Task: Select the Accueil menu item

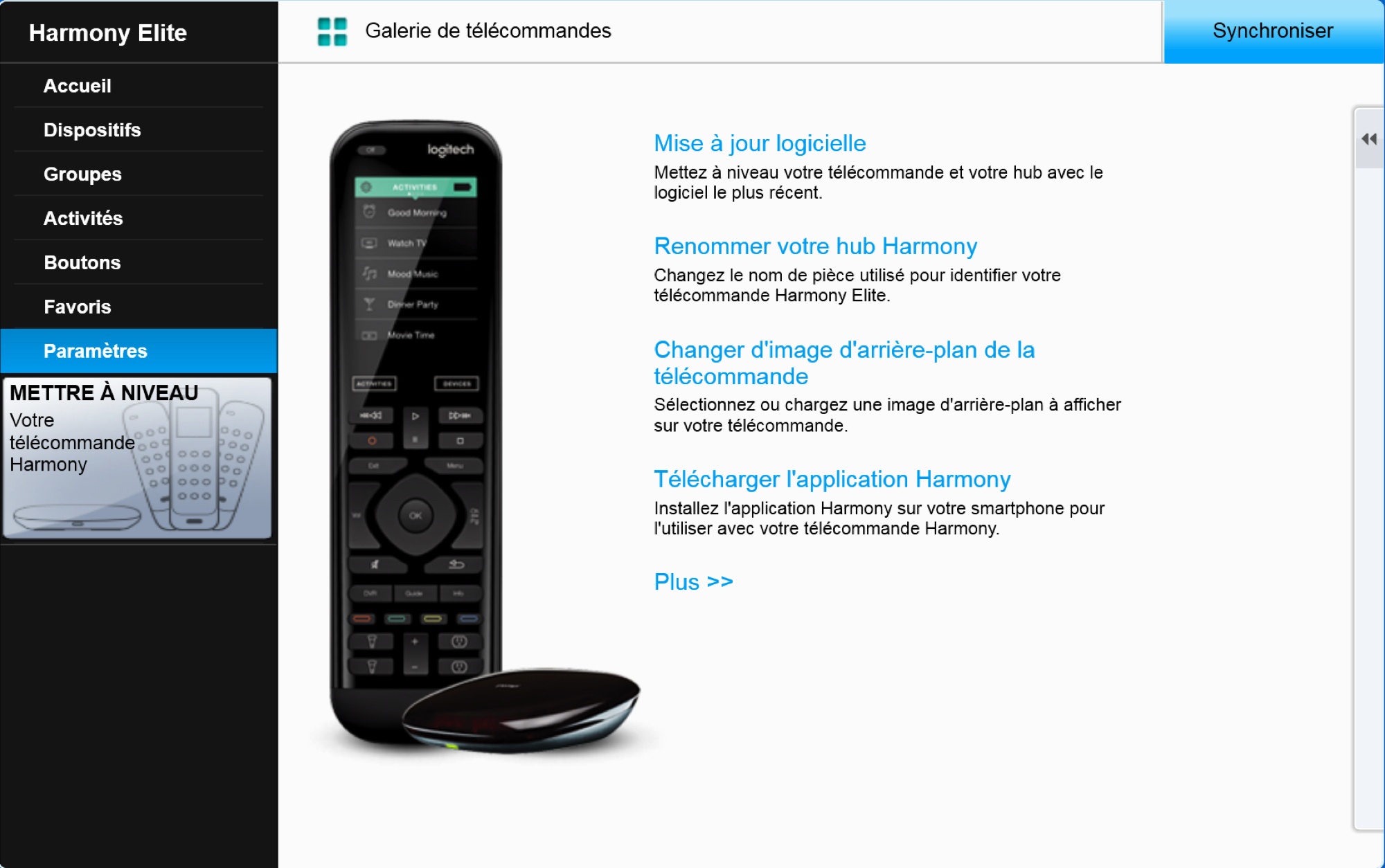Action: 139,85
